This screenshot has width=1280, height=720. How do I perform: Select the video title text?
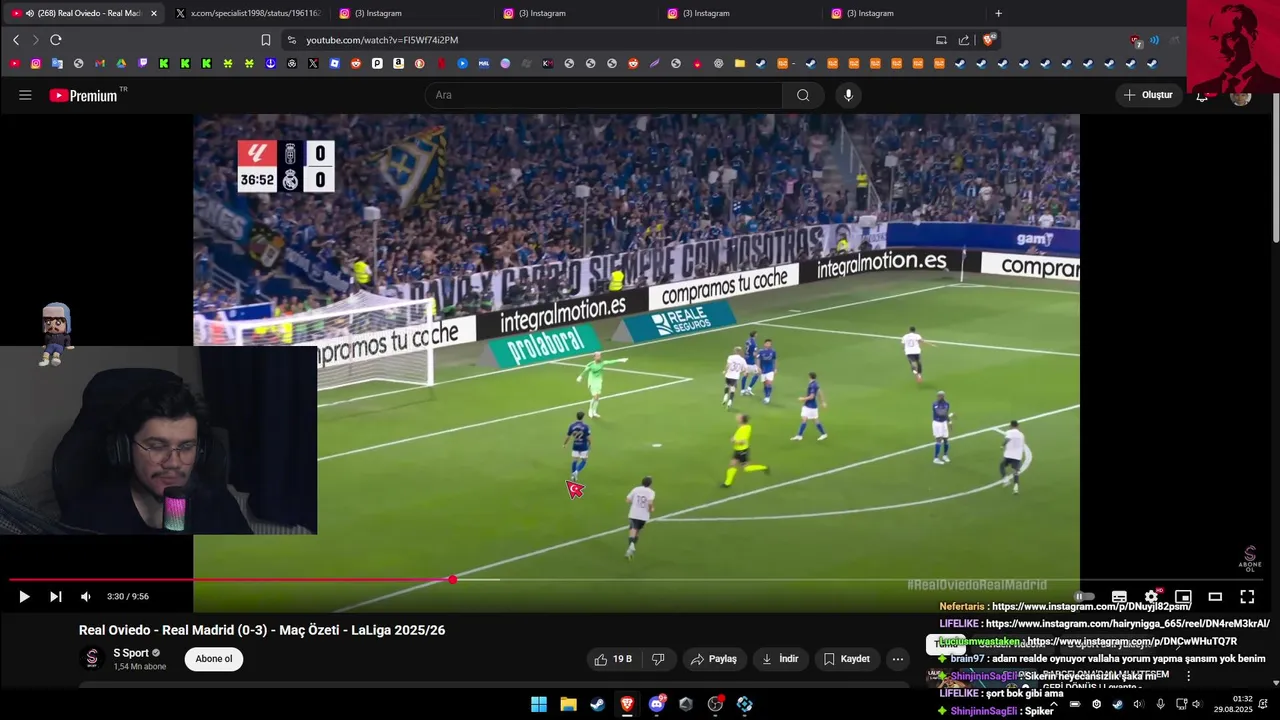[262, 630]
